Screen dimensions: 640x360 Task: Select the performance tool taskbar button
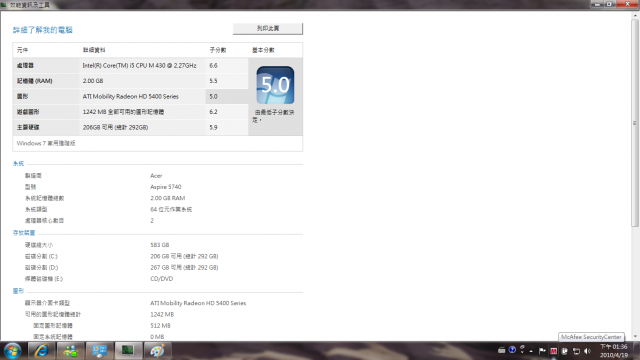128,351
